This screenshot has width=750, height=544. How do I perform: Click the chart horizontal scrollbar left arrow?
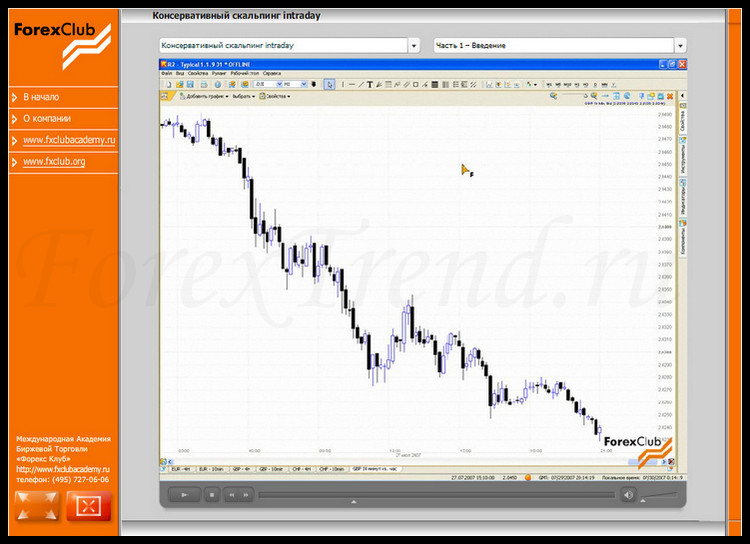coord(171,462)
